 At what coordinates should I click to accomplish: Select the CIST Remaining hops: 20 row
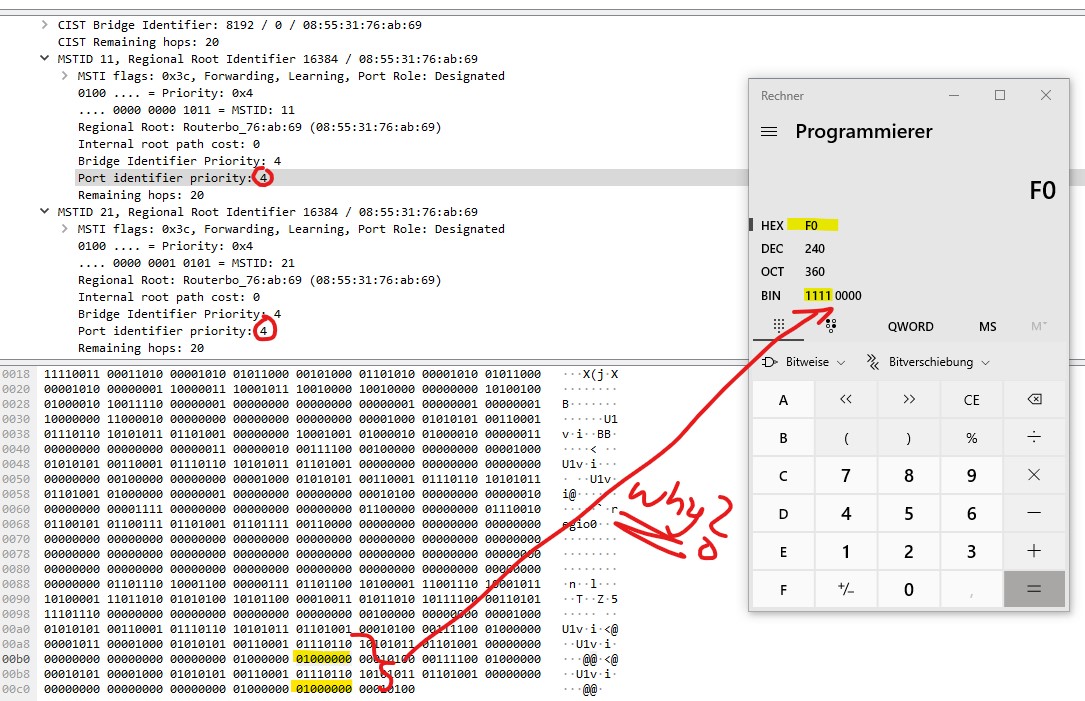[138, 42]
